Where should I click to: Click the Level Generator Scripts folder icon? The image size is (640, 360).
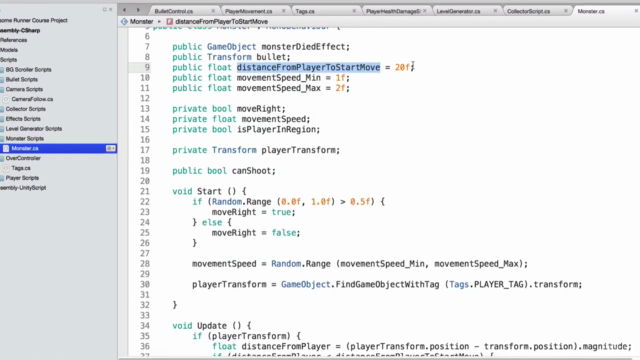click(x=2, y=129)
